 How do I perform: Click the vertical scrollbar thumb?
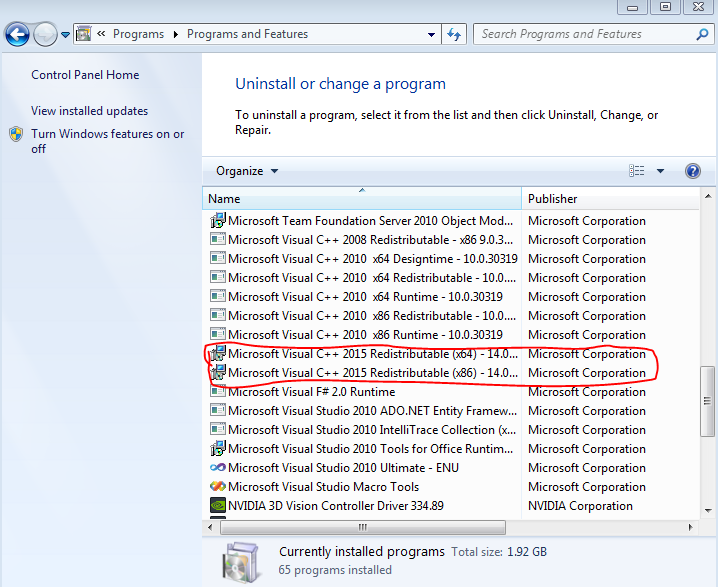point(708,401)
